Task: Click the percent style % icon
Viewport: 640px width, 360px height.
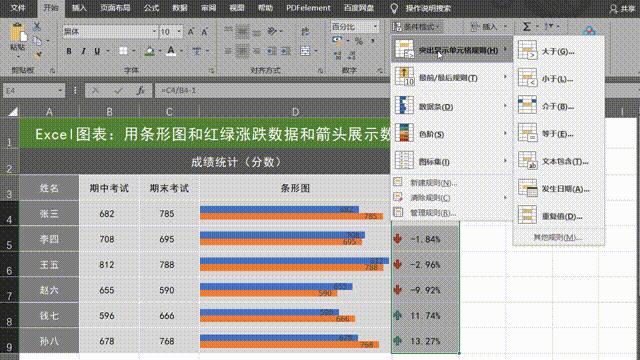Action: 358,41
